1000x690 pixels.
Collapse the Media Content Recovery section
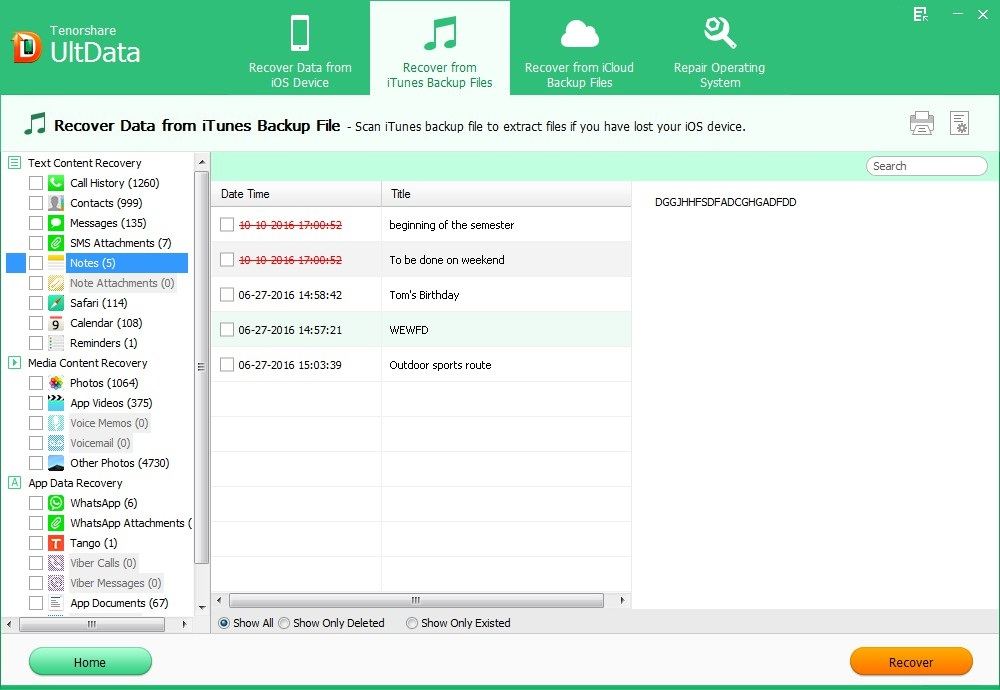(x=14, y=362)
